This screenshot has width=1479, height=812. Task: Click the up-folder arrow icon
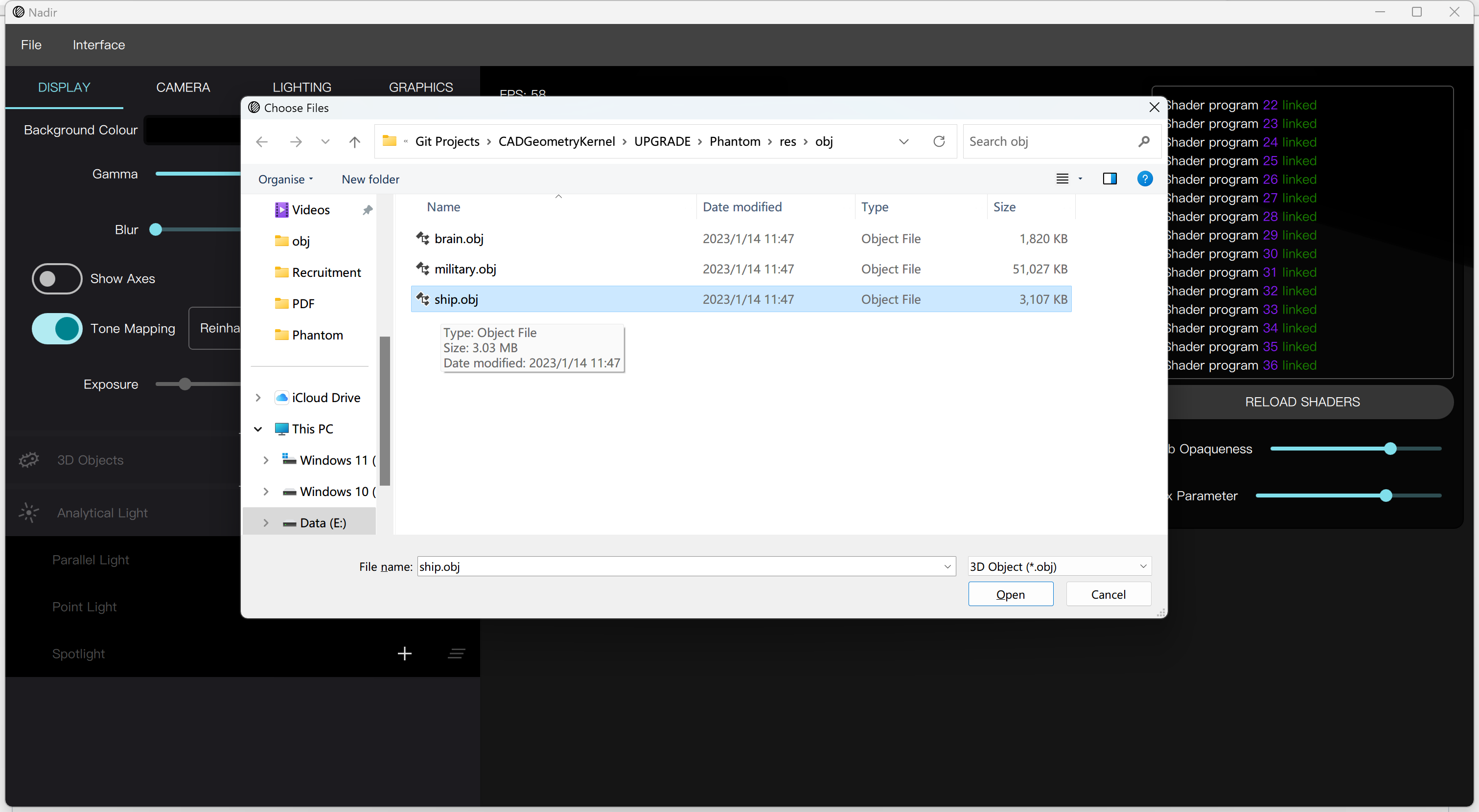click(x=355, y=142)
